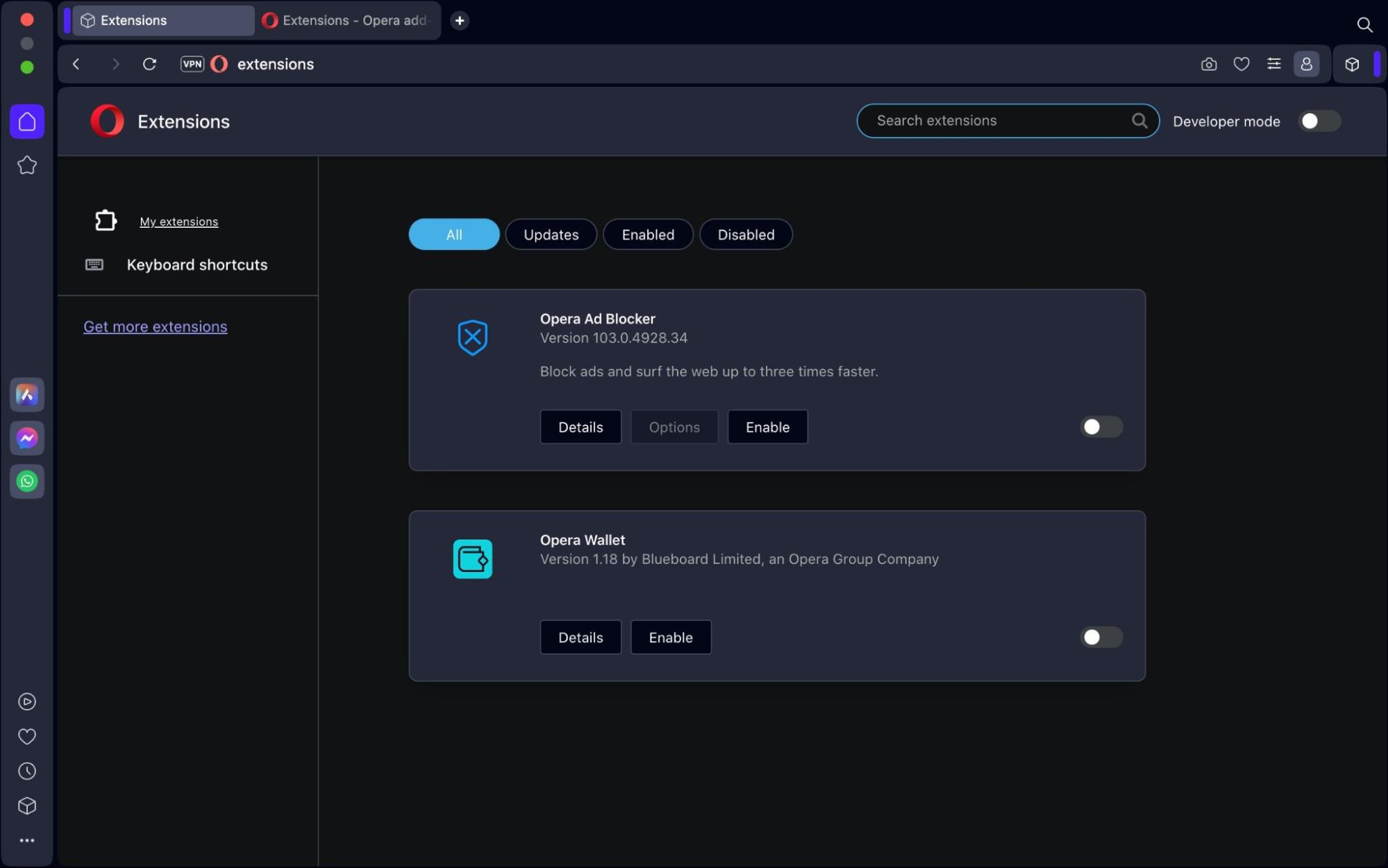Toggle the Opera Ad Blocker switch
The image size is (1388, 868).
coord(1101,427)
